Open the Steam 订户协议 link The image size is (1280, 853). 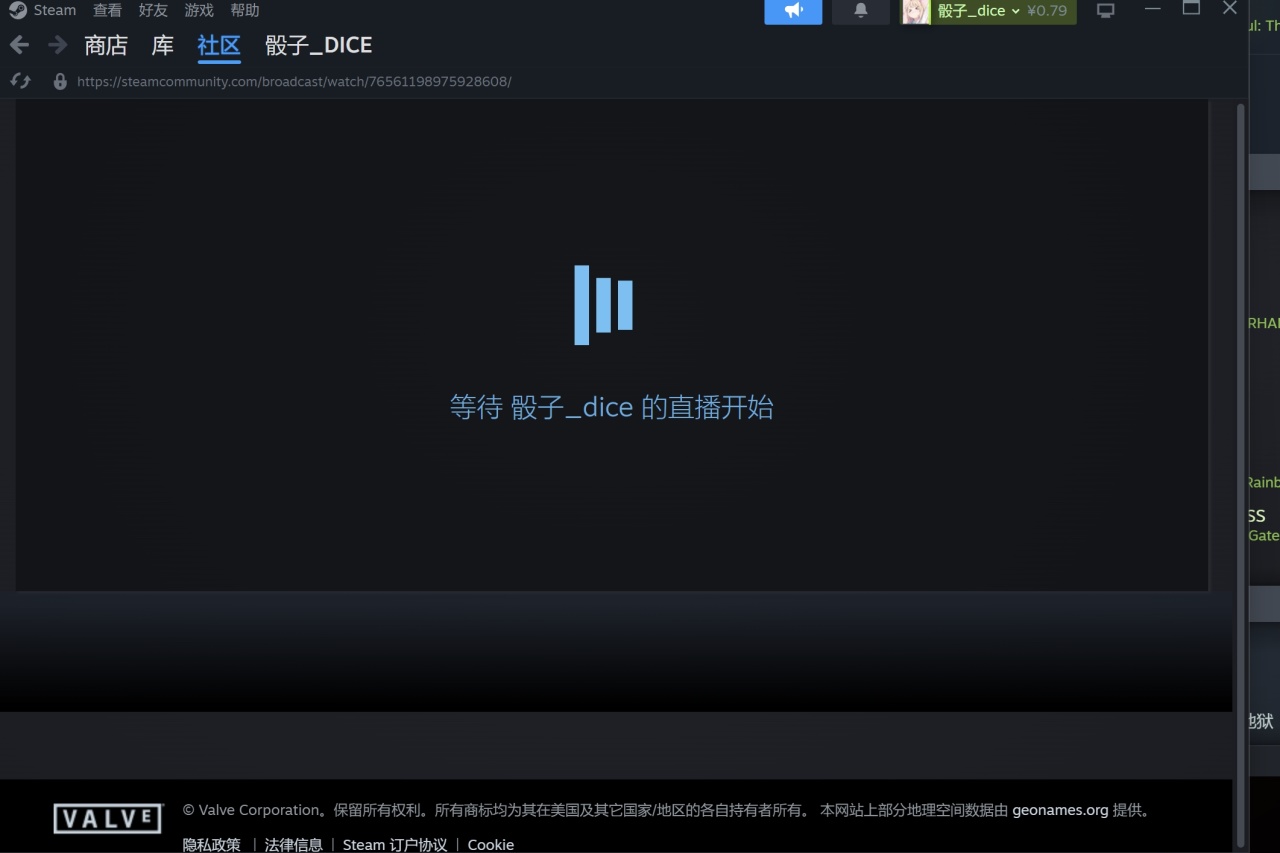395,845
